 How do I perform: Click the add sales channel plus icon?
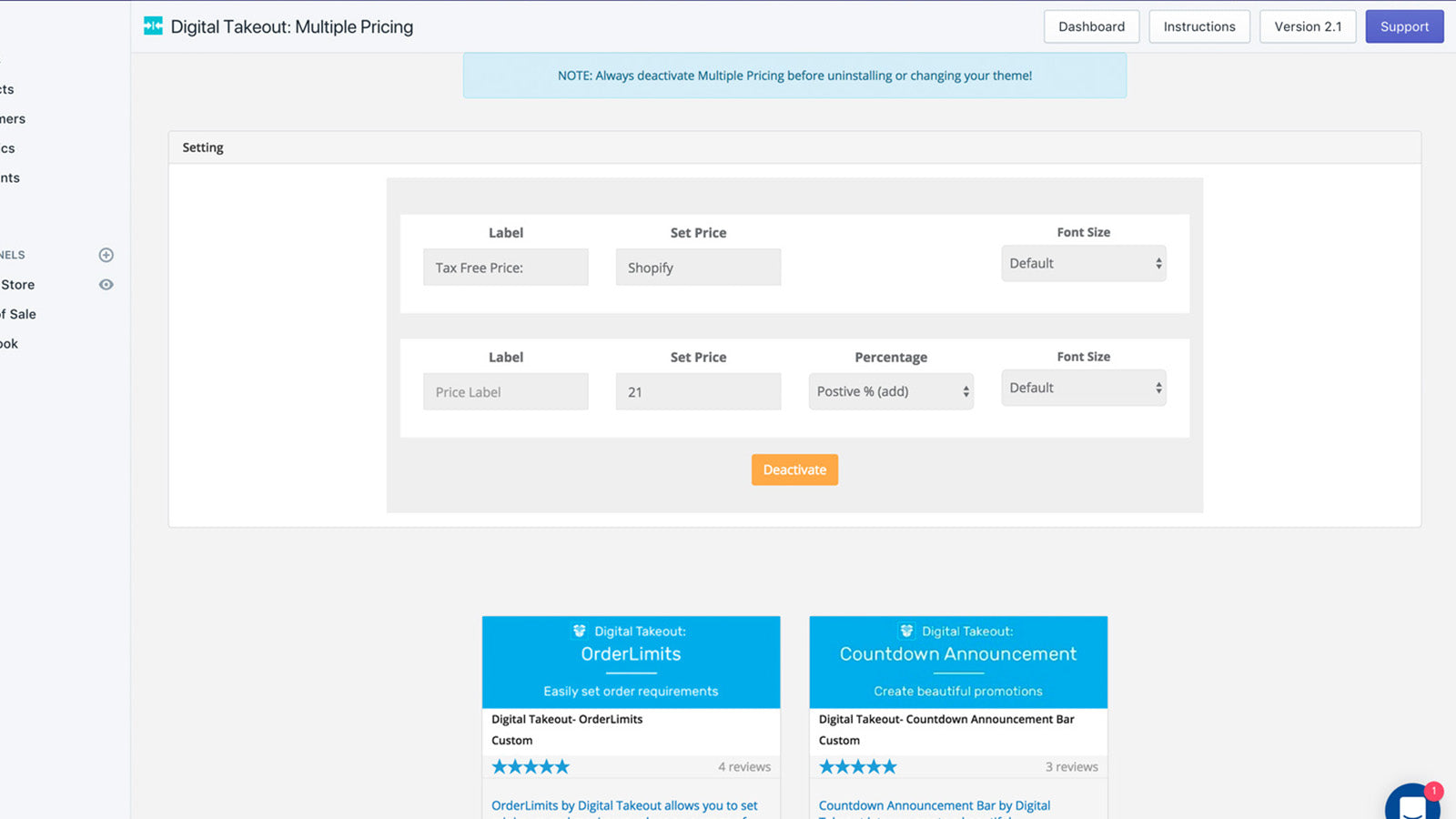pos(106,255)
